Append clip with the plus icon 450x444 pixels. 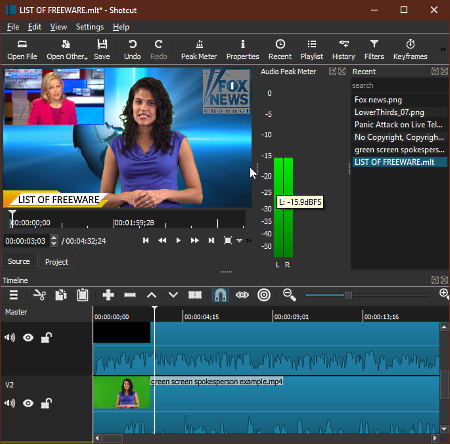coord(108,295)
